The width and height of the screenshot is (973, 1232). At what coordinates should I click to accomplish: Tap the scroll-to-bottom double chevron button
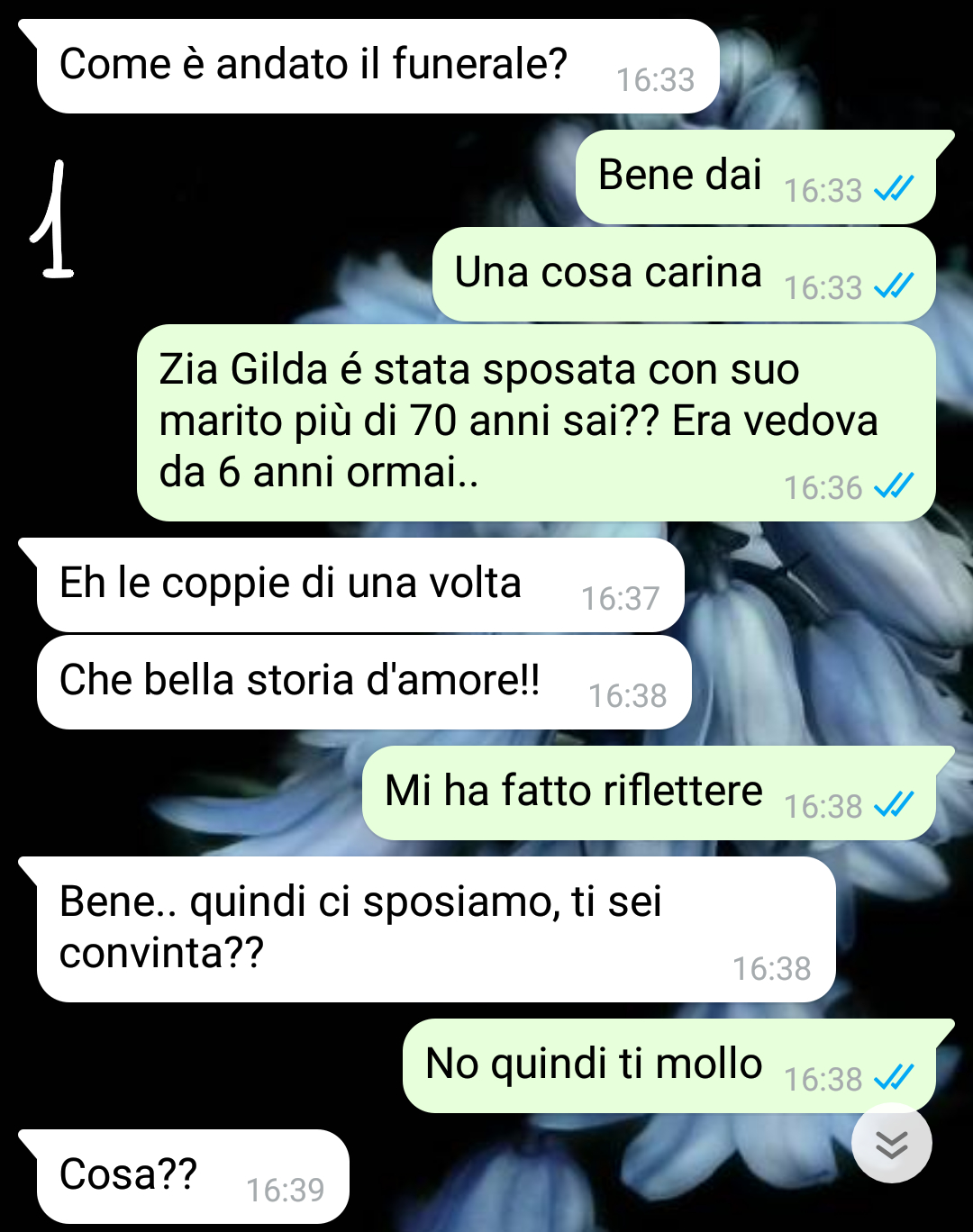click(x=891, y=1144)
